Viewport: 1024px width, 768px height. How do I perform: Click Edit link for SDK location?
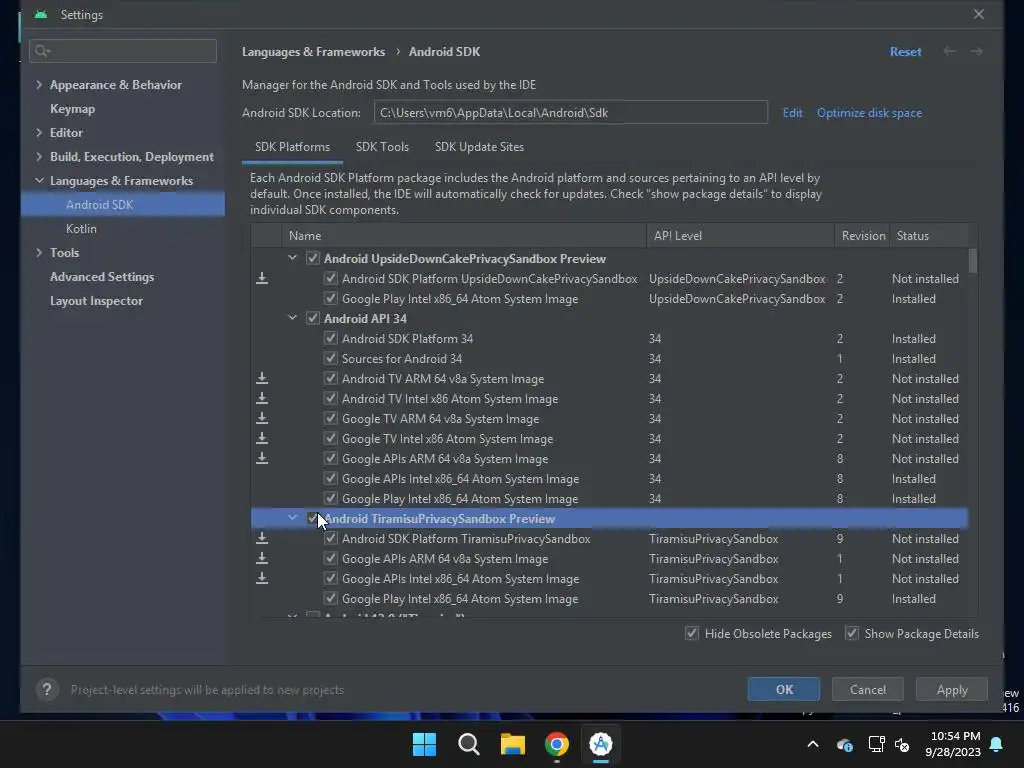click(x=792, y=113)
